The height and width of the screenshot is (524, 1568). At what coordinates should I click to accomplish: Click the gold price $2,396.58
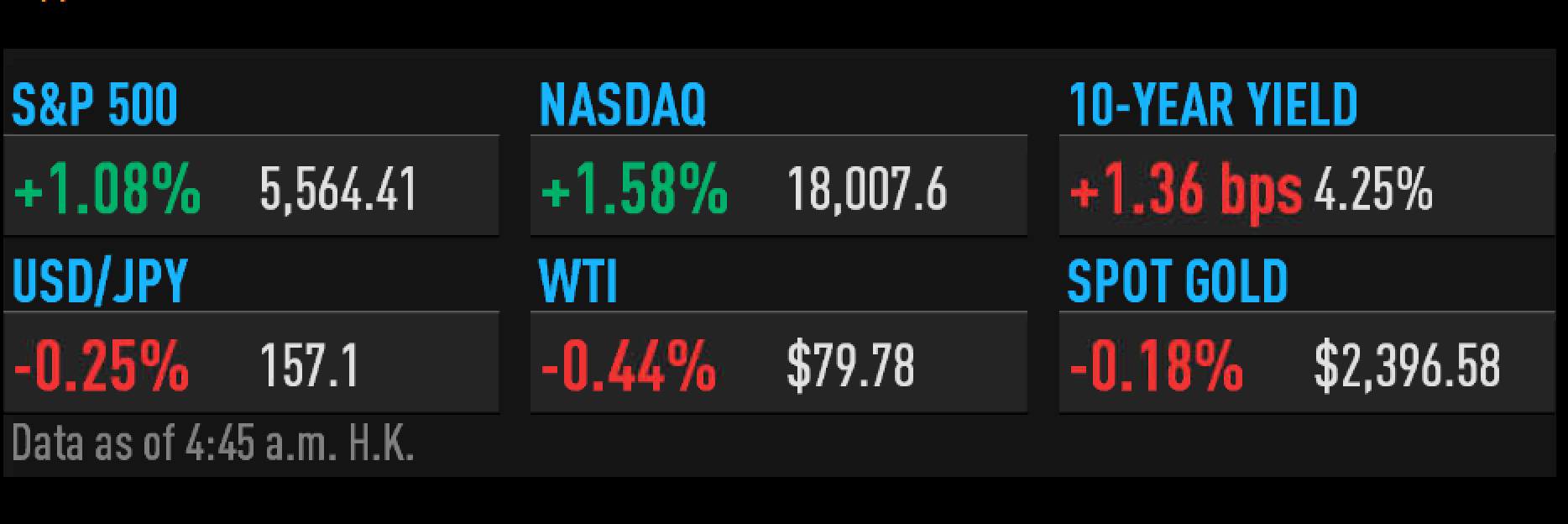pos(1407,366)
